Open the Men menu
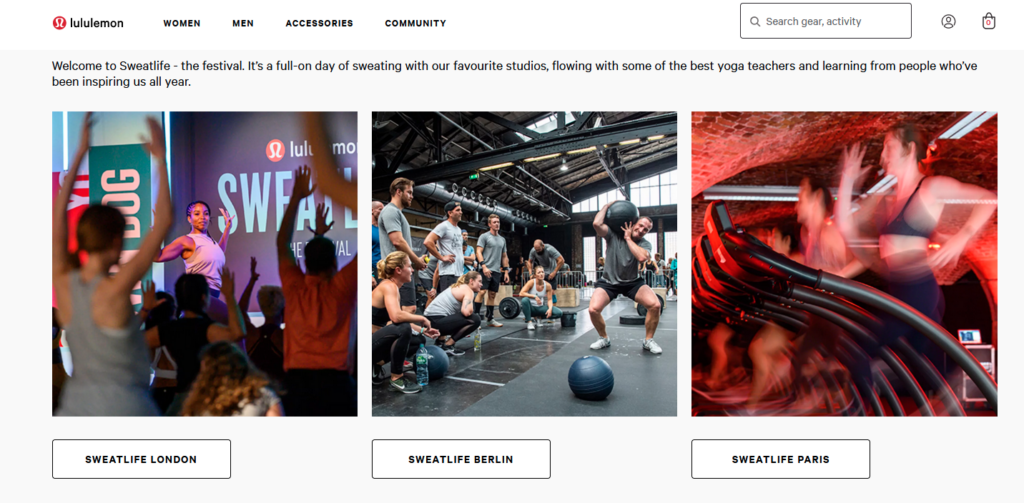Screen dimensions: 1024x503 [243, 23]
